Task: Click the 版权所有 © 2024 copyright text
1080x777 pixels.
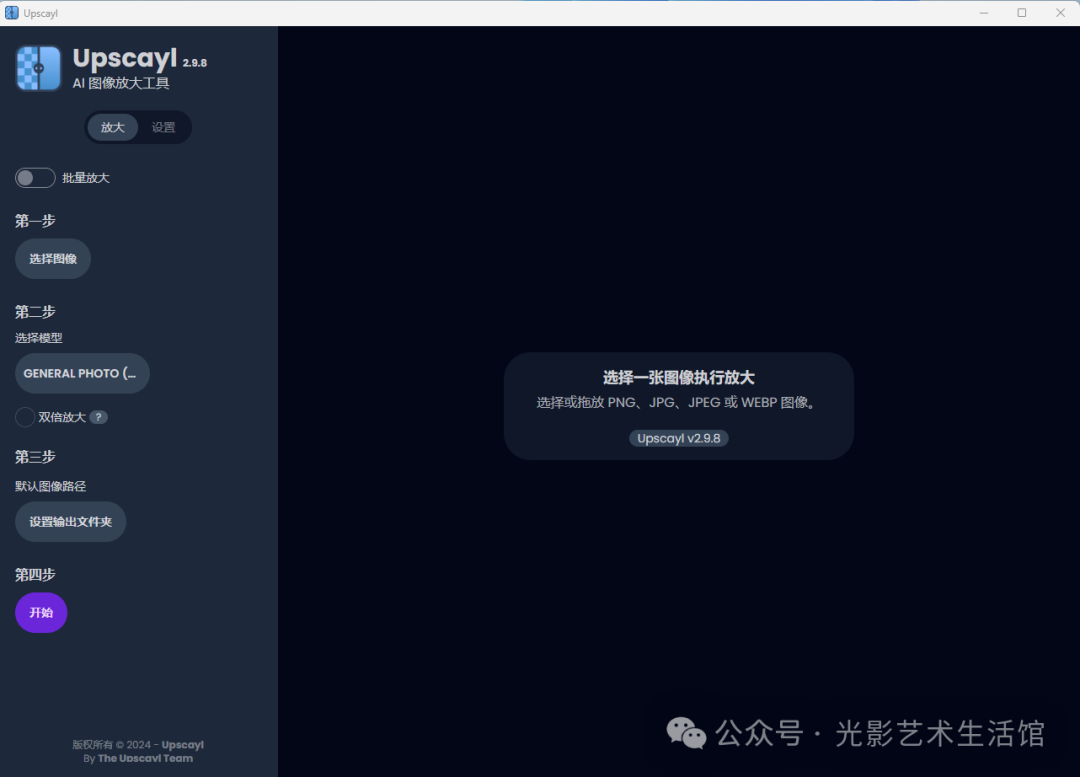Action: click(138, 744)
